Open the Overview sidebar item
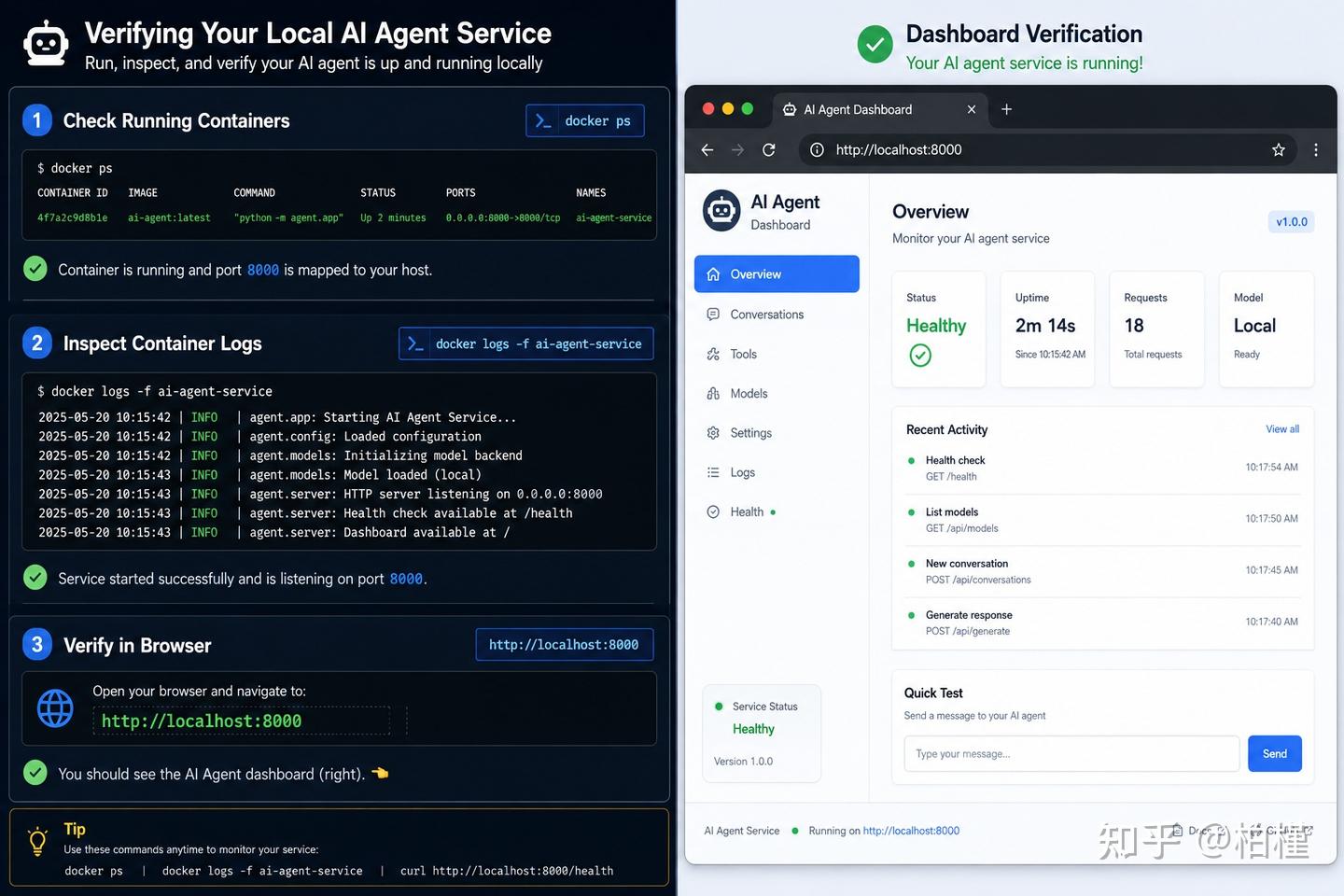 click(777, 274)
